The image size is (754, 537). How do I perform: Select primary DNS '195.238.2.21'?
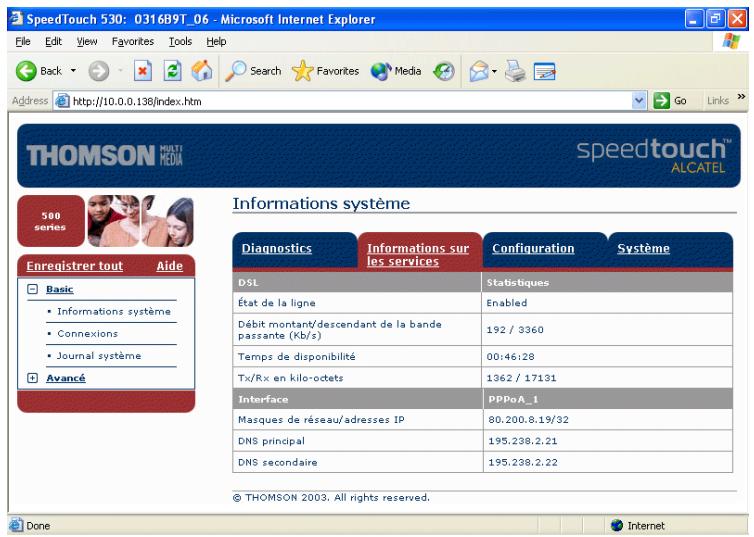coord(523,441)
